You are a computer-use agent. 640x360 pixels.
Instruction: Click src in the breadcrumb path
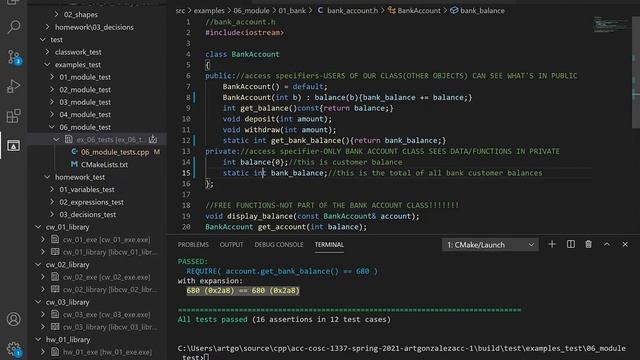pyautogui.click(x=180, y=11)
